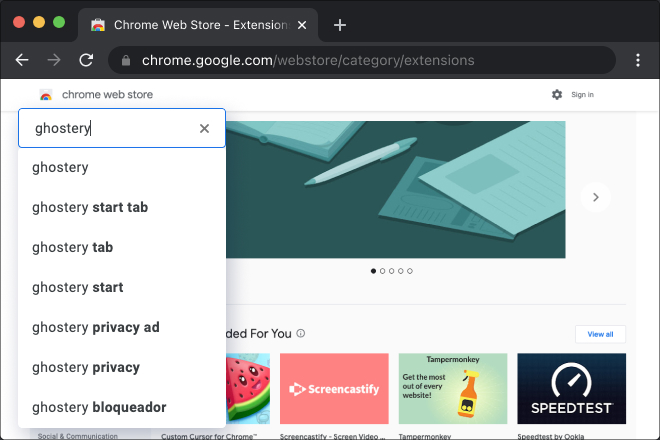Choose the "ghostery privacy ad" suggestion
Screen dimensions: 660x440
tap(96, 327)
